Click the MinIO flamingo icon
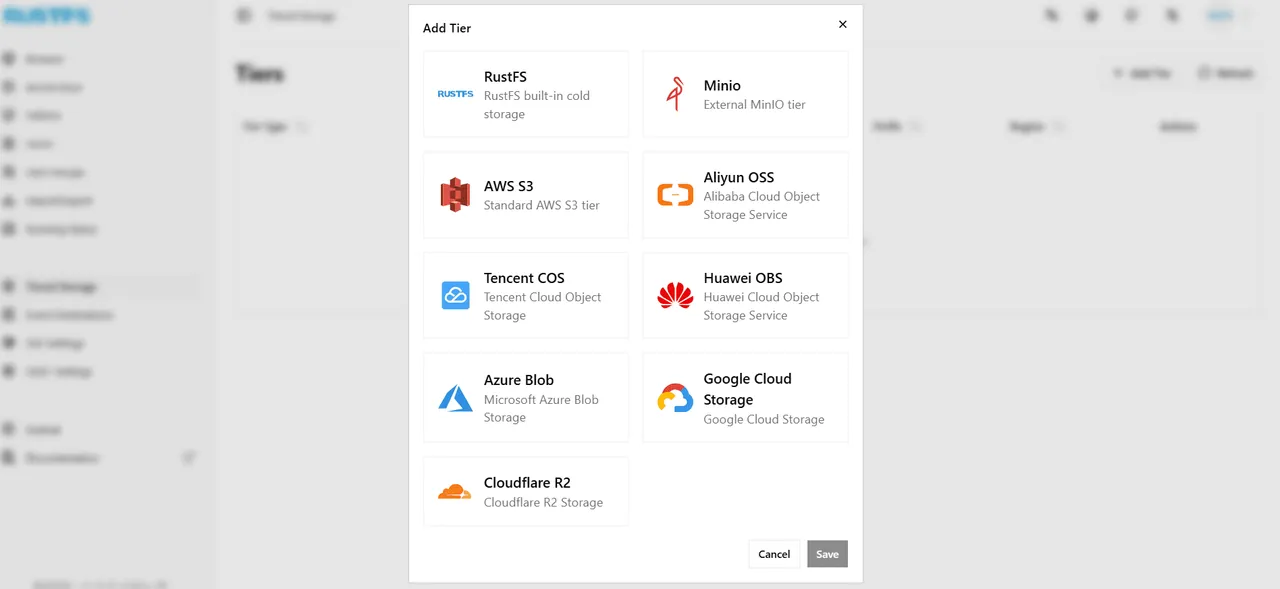The image size is (1280, 589). click(675, 94)
